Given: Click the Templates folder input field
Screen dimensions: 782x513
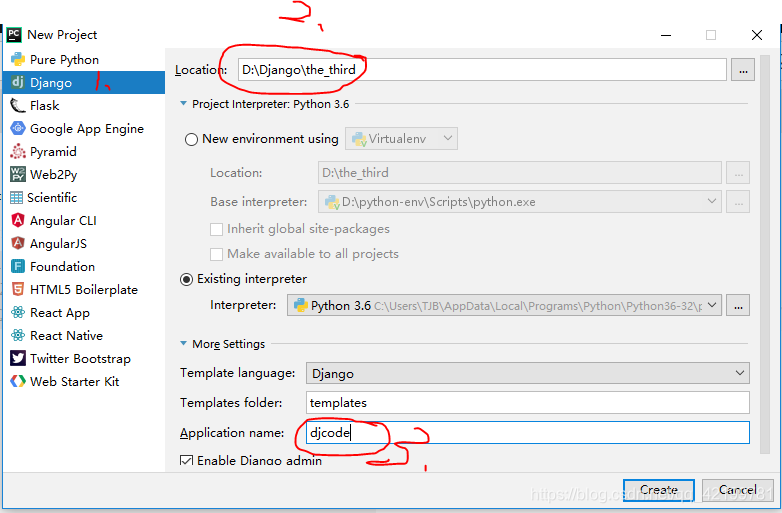Looking at the screenshot, I should pyautogui.click(x=528, y=402).
